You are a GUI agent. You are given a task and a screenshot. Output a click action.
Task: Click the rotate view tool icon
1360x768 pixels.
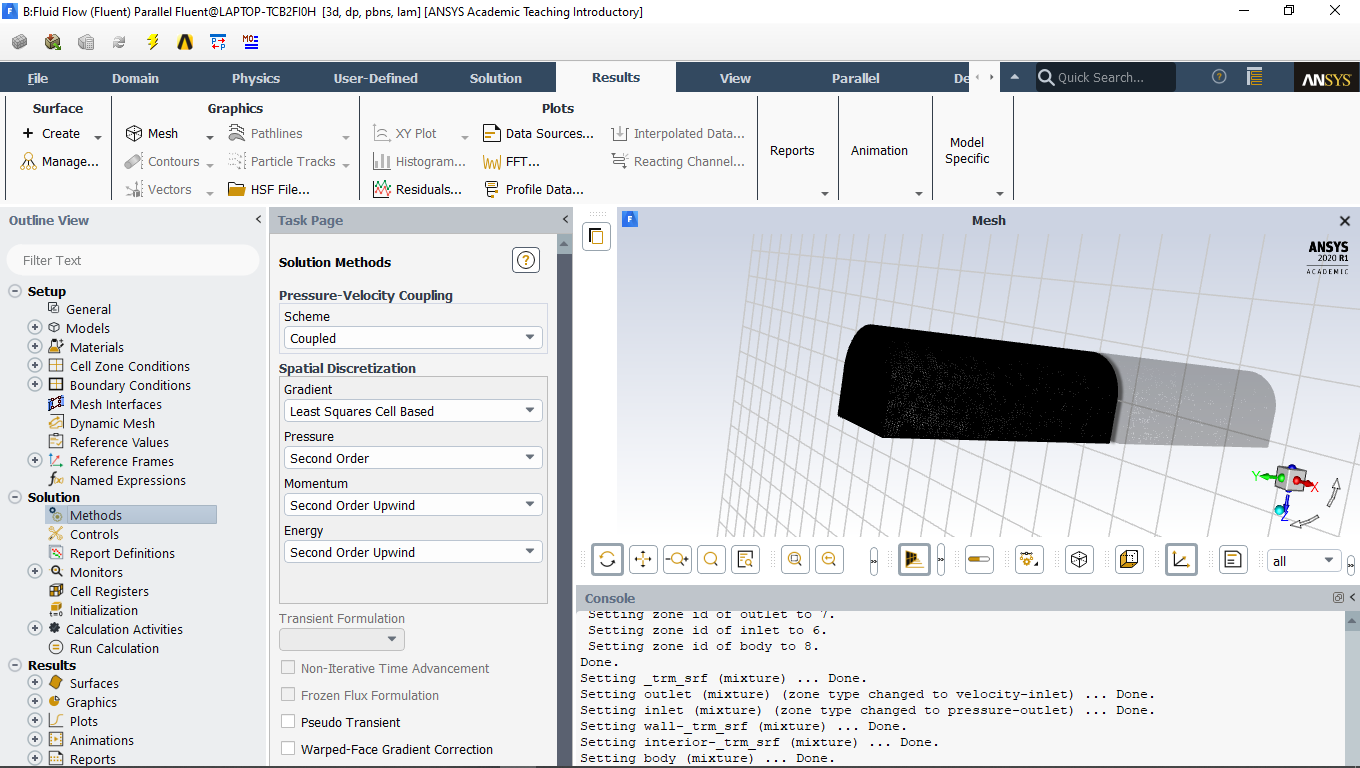pyautogui.click(x=607, y=560)
